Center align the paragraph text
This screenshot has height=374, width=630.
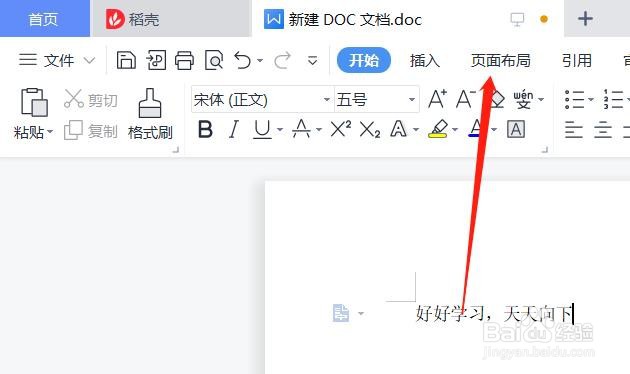pyautogui.click(x=603, y=130)
